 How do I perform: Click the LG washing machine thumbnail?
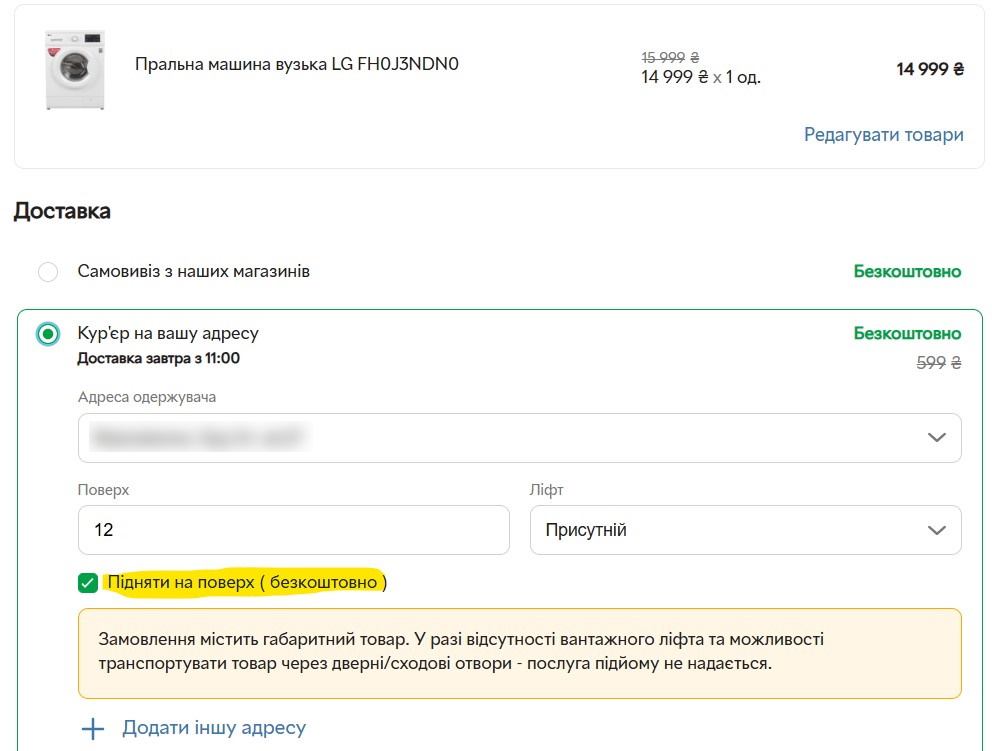tap(75, 70)
